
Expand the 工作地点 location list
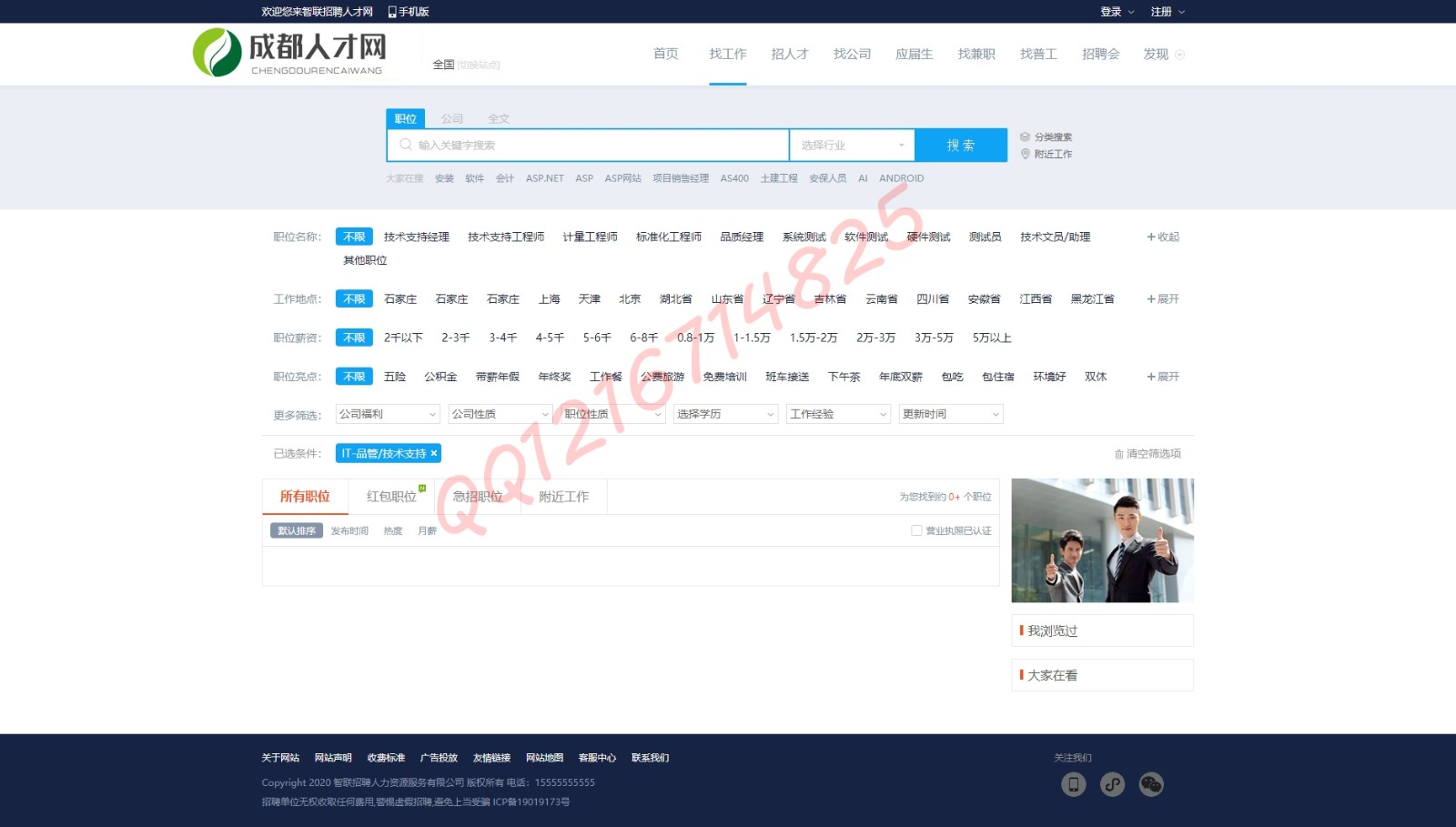pyautogui.click(x=1163, y=299)
